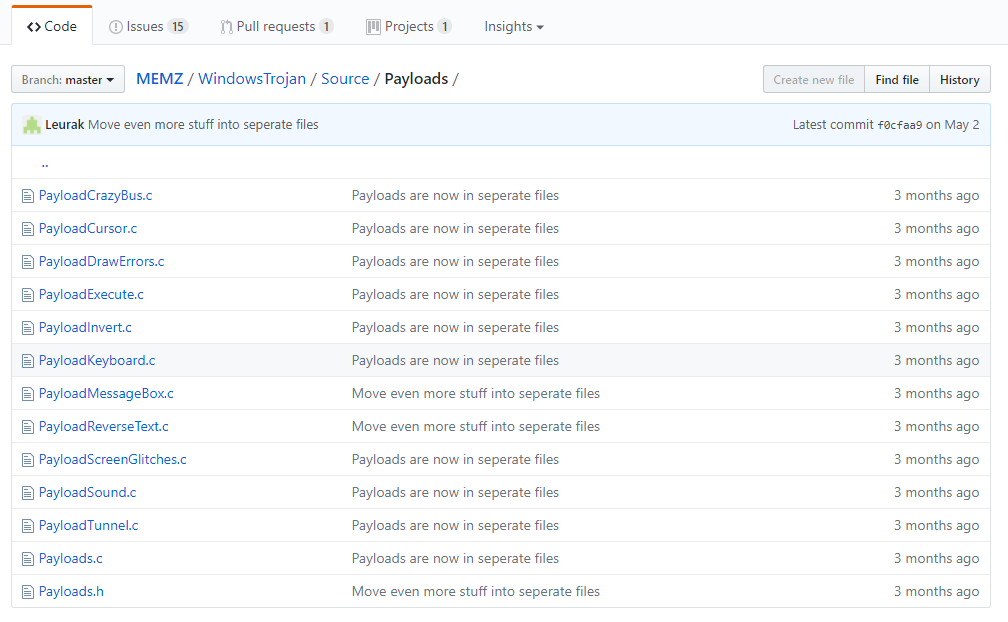Click the file icon beside Payloads.c
This screenshot has width=1008, height=622.
pyautogui.click(x=28, y=559)
